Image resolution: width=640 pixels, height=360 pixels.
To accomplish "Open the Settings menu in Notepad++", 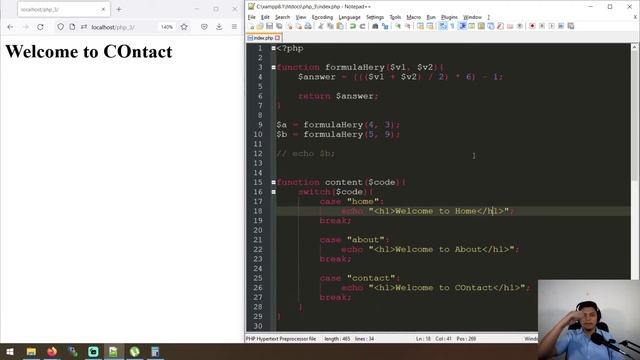I will click(x=375, y=17).
